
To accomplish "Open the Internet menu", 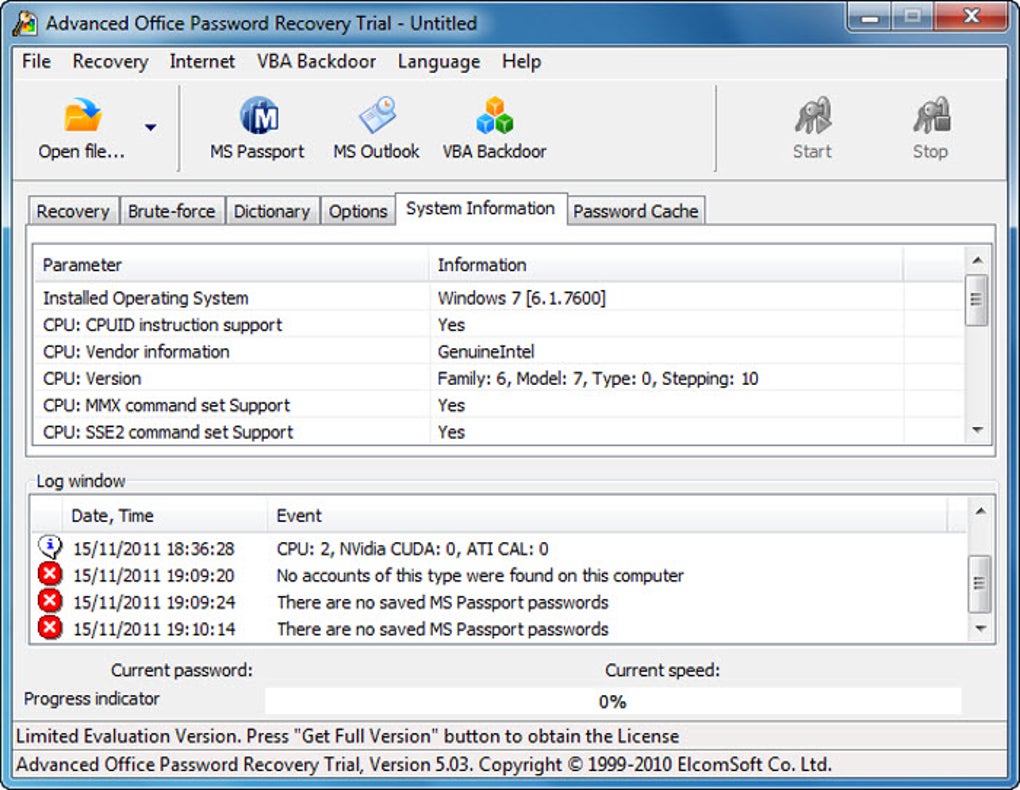I will [202, 61].
